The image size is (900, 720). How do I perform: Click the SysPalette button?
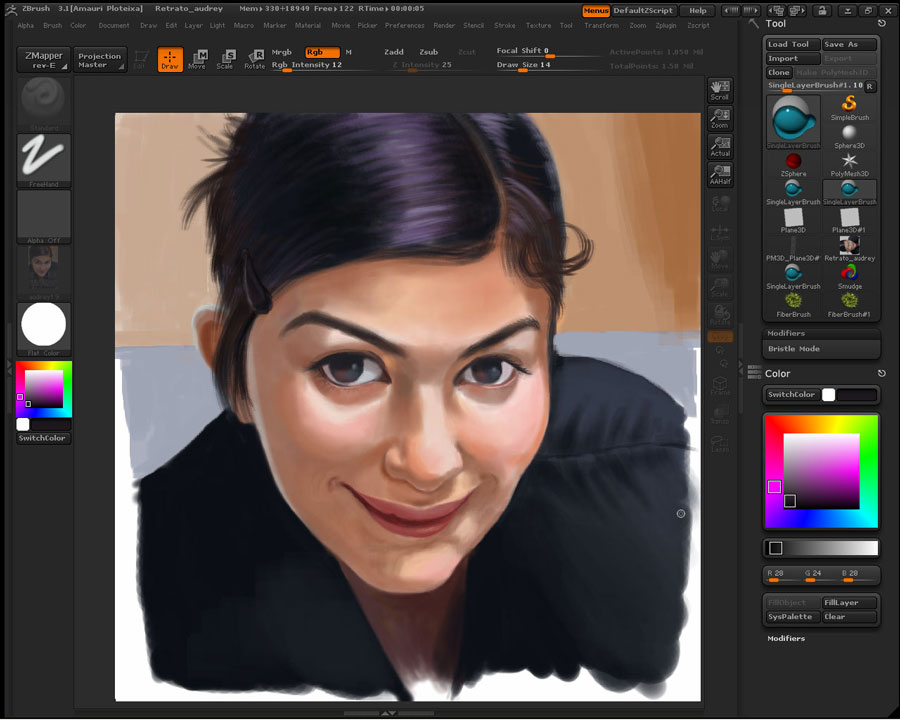coord(793,617)
